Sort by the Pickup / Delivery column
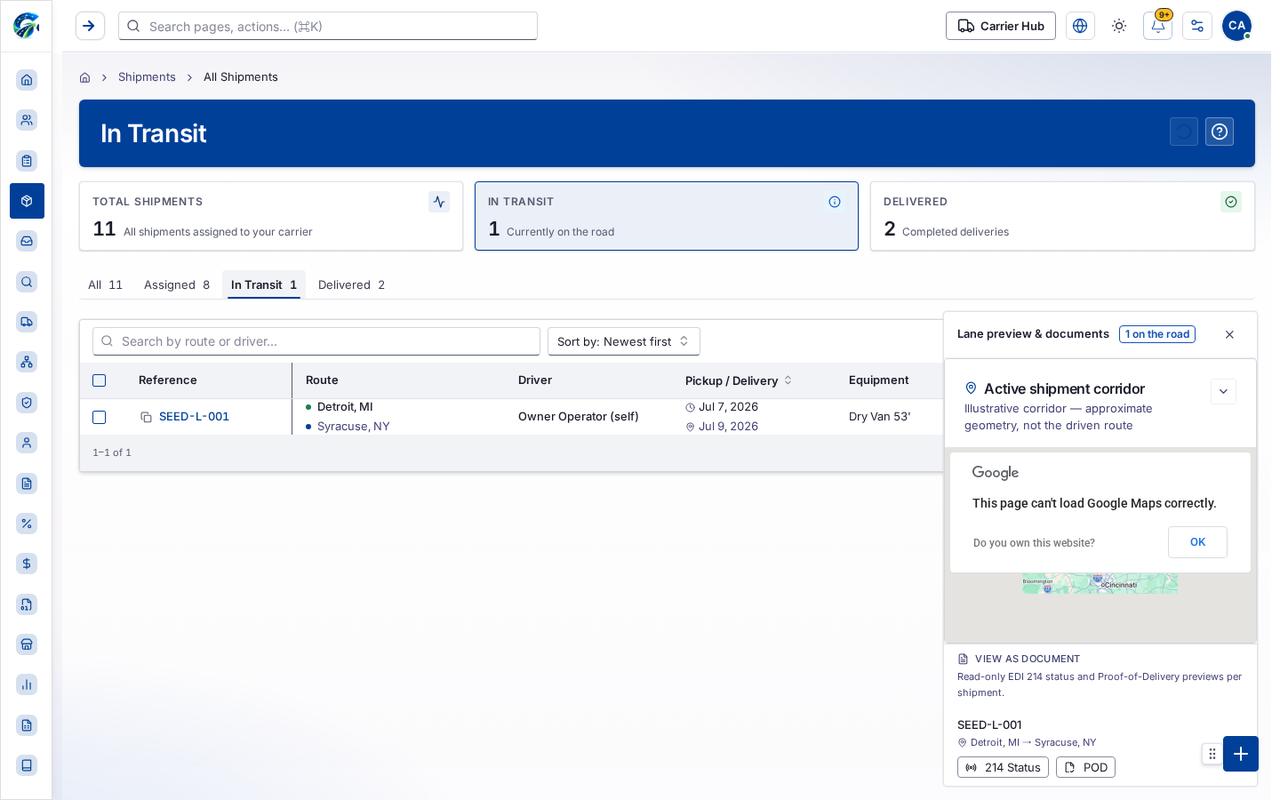This screenshot has width=1280, height=800. click(738, 380)
